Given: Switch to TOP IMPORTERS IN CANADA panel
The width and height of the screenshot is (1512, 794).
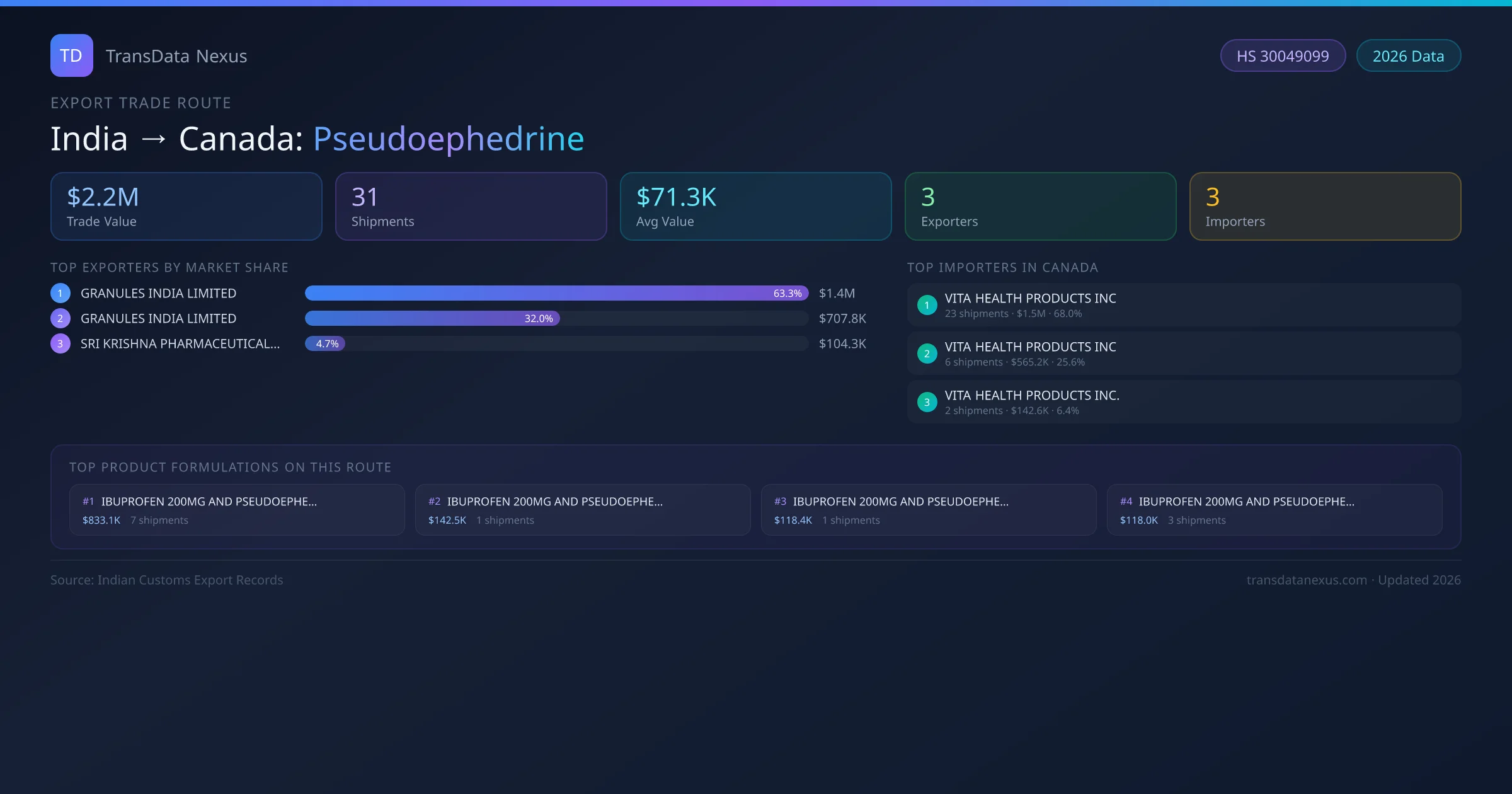Looking at the screenshot, I should (1004, 267).
